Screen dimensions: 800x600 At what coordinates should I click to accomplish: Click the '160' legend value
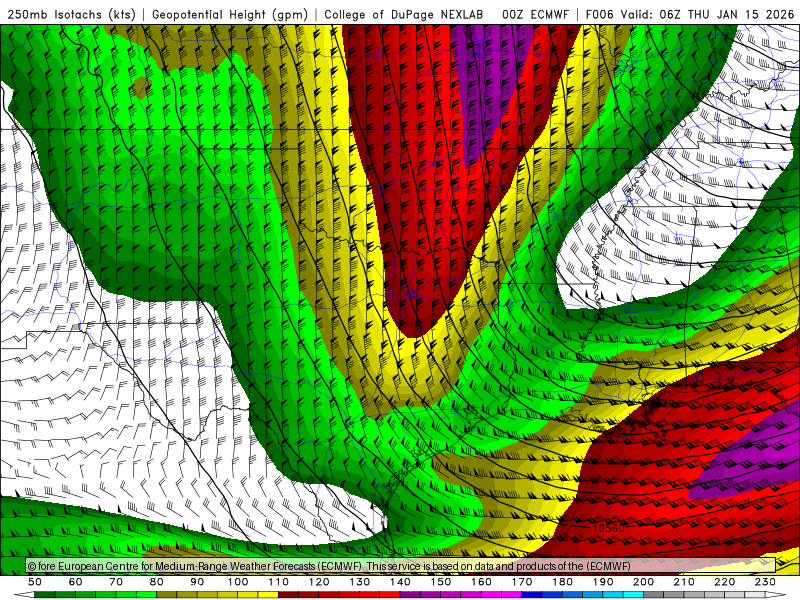point(481,582)
